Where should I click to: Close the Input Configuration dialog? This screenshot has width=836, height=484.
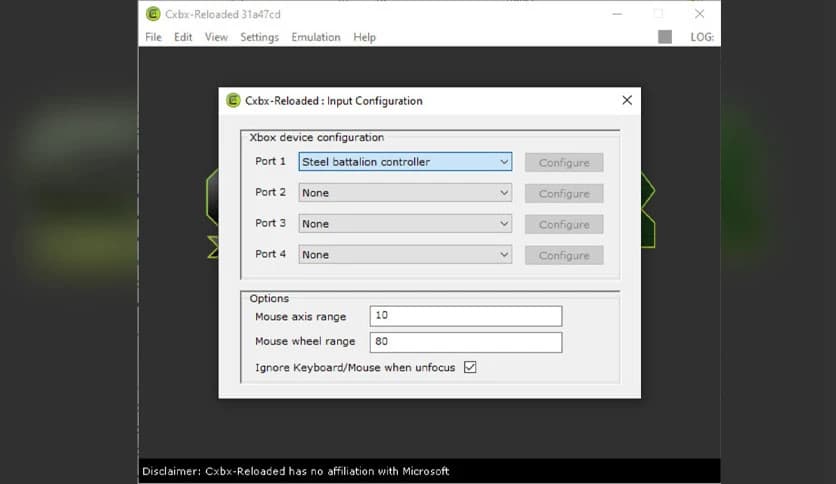(627, 100)
